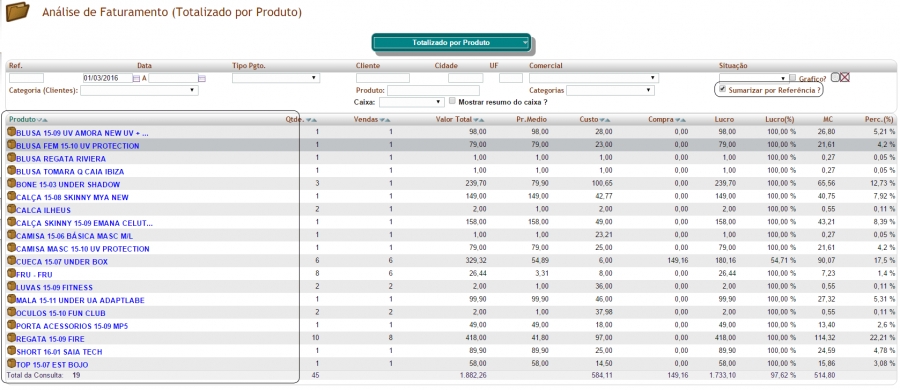This screenshot has height=390, width=900.
Task: Click the Produto filter text field
Action: [x=433, y=90]
